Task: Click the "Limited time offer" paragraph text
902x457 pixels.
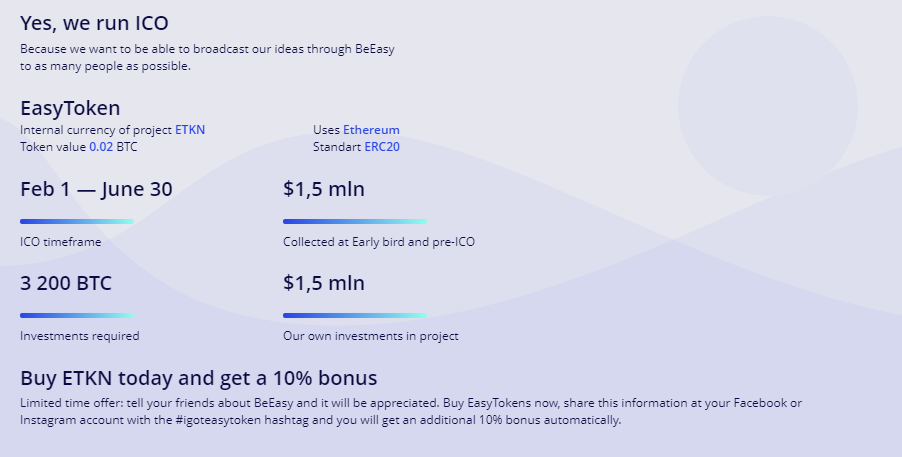Action: (x=410, y=411)
